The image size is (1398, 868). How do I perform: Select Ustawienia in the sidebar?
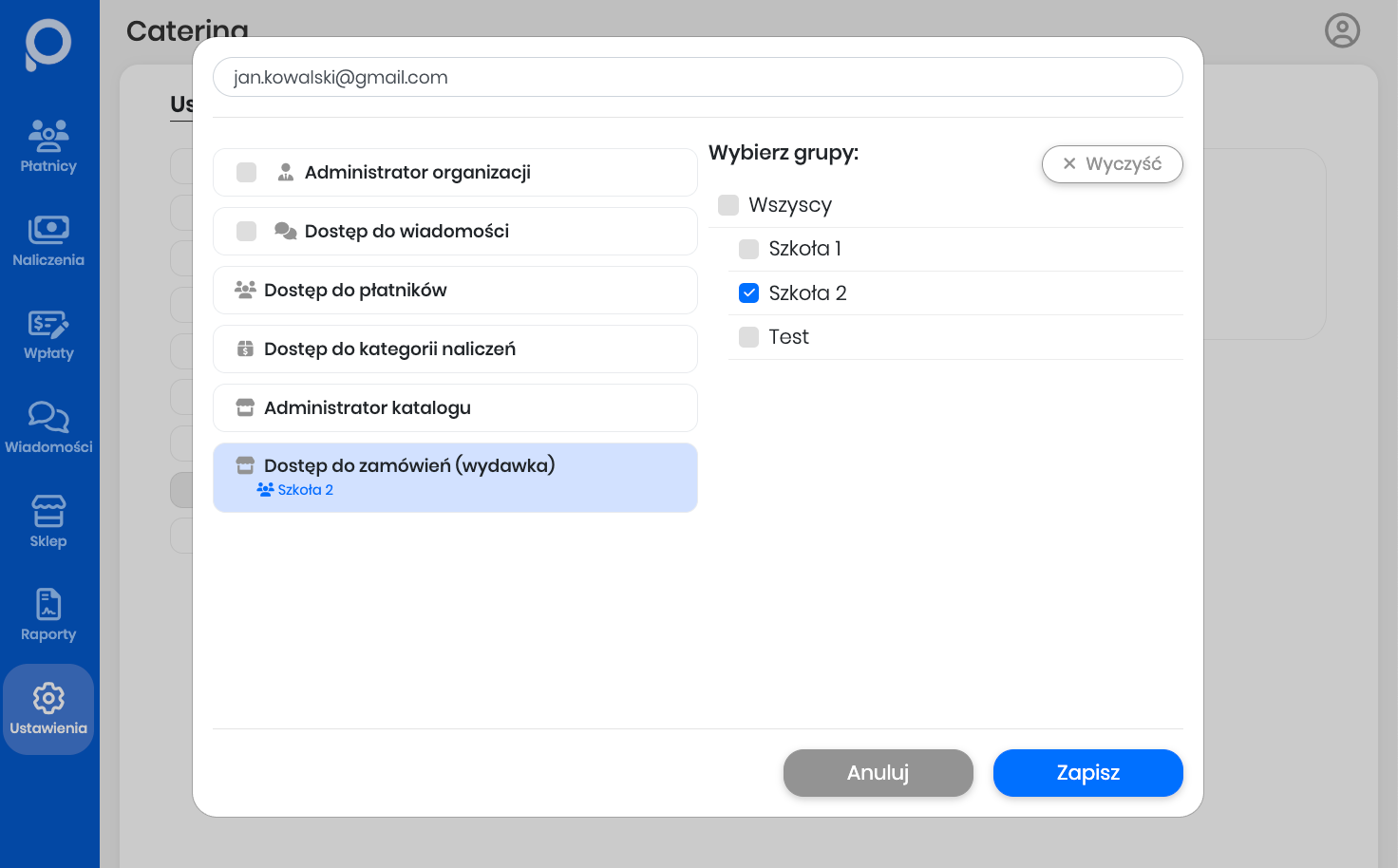pos(48,709)
